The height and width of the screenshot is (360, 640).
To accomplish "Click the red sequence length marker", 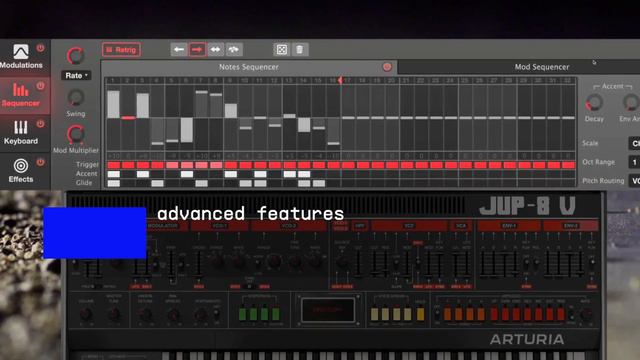I will pyautogui.click(x=340, y=80).
